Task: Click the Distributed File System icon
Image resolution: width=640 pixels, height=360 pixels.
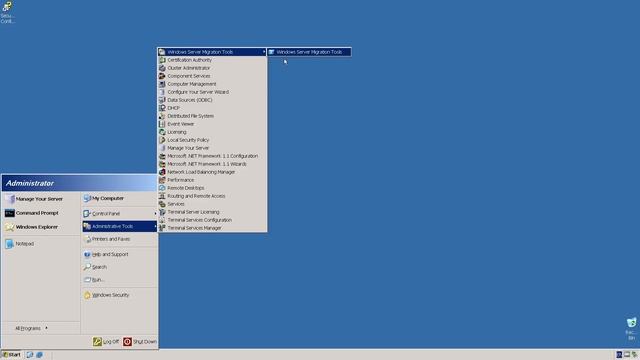Action: coord(162,116)
